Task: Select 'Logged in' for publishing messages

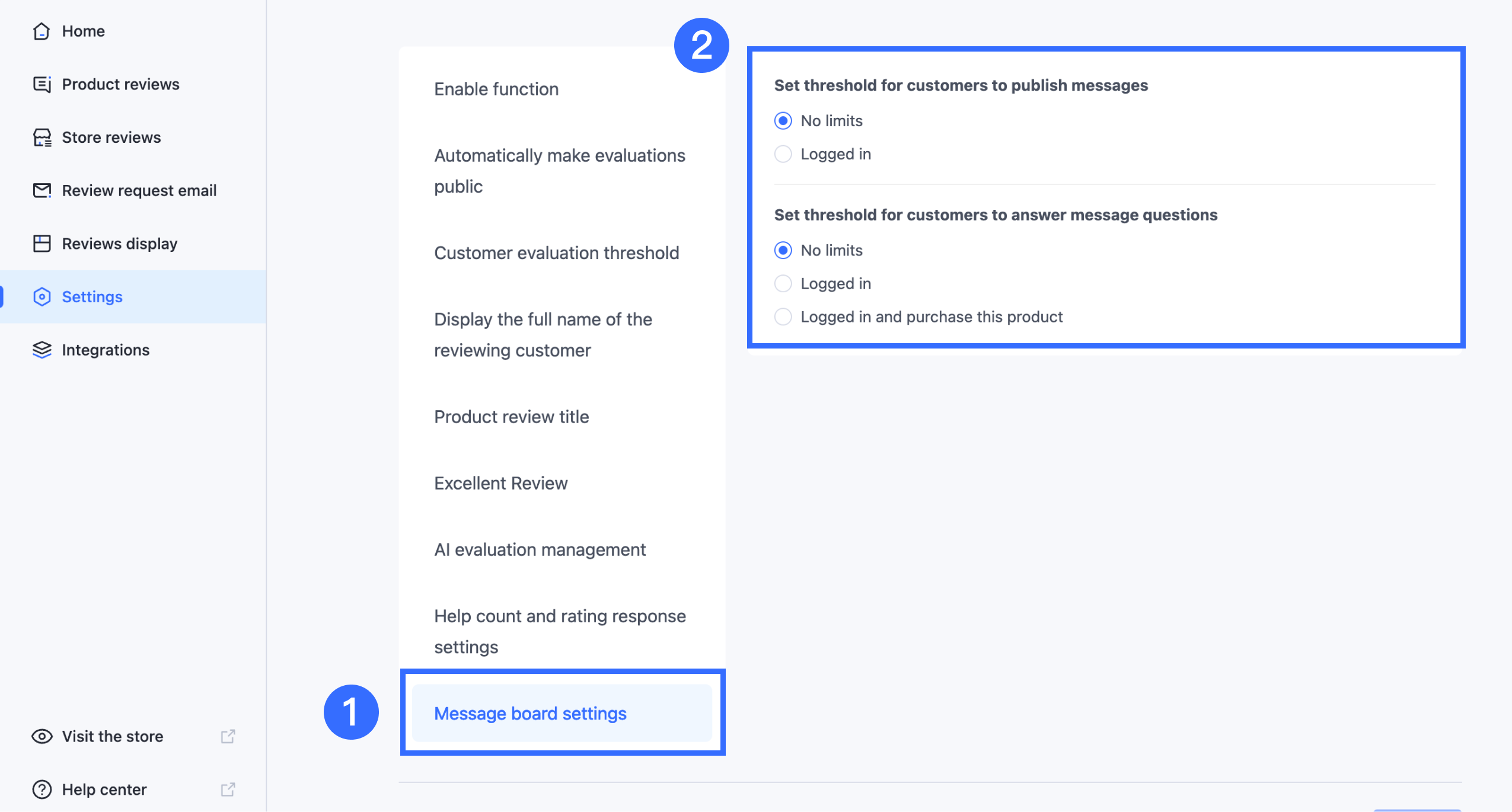Action: (783, 154)
